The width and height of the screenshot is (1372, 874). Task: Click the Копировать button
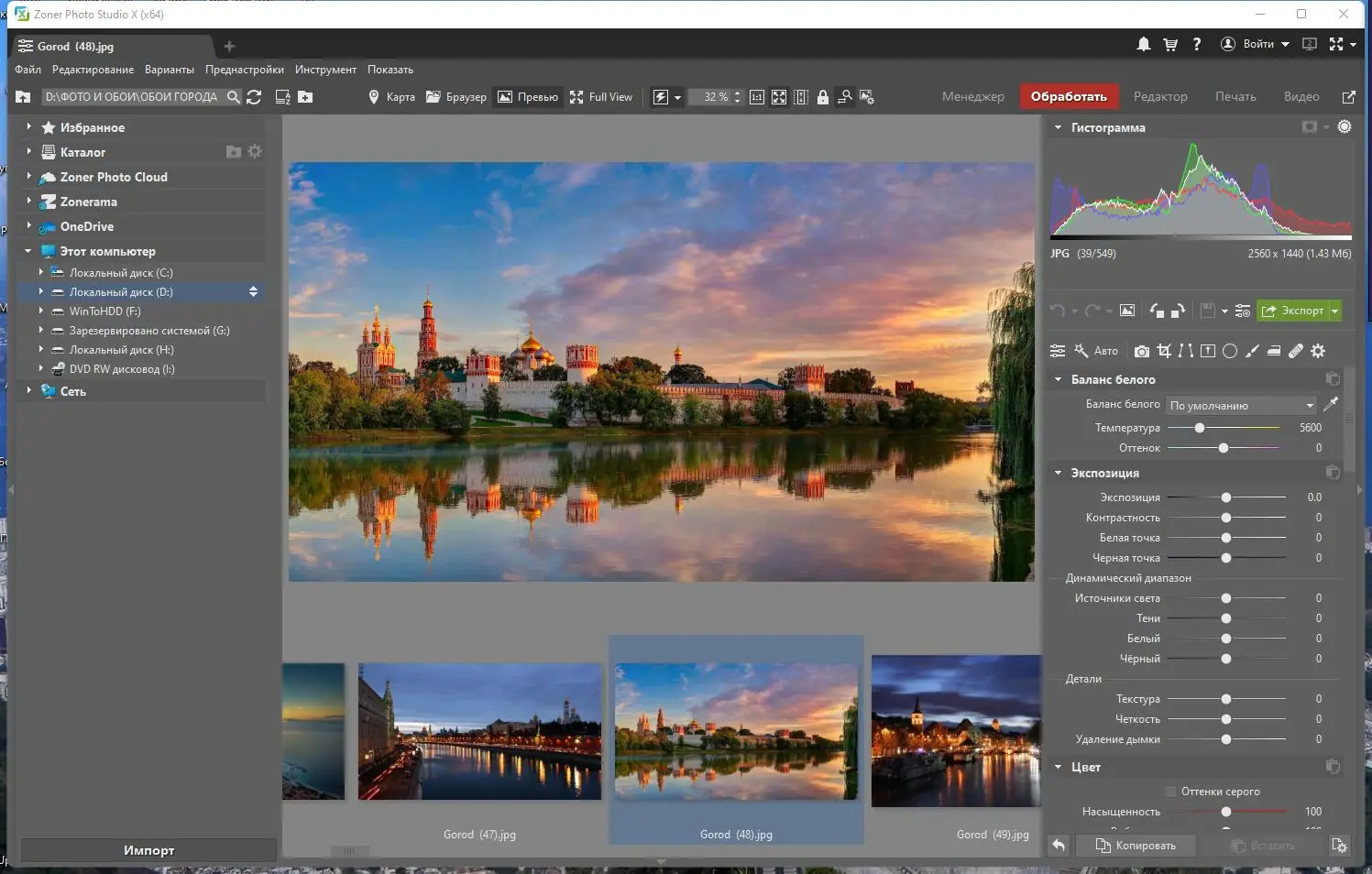(x=1136, y=846)
